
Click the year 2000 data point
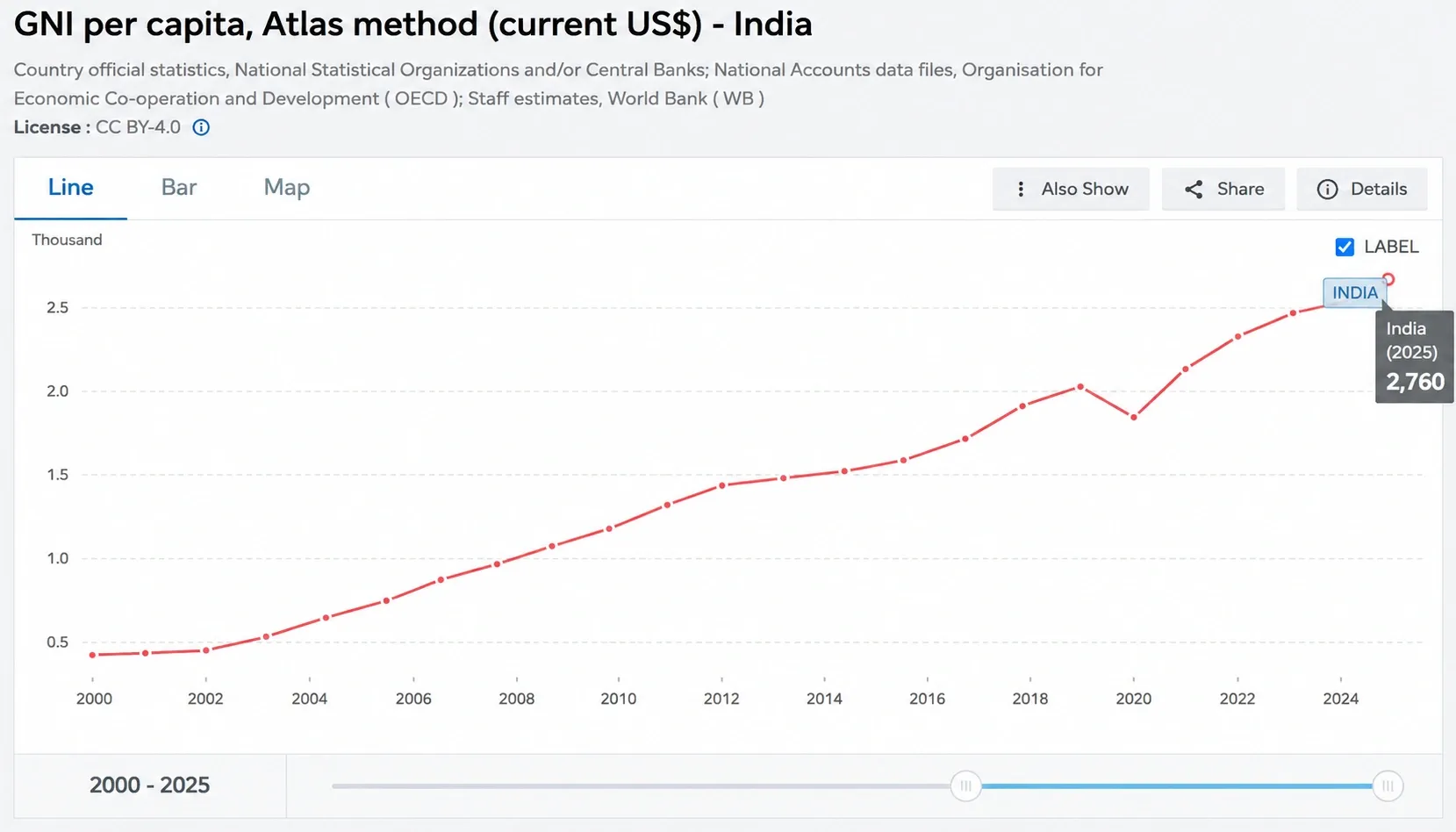[92, 655]
